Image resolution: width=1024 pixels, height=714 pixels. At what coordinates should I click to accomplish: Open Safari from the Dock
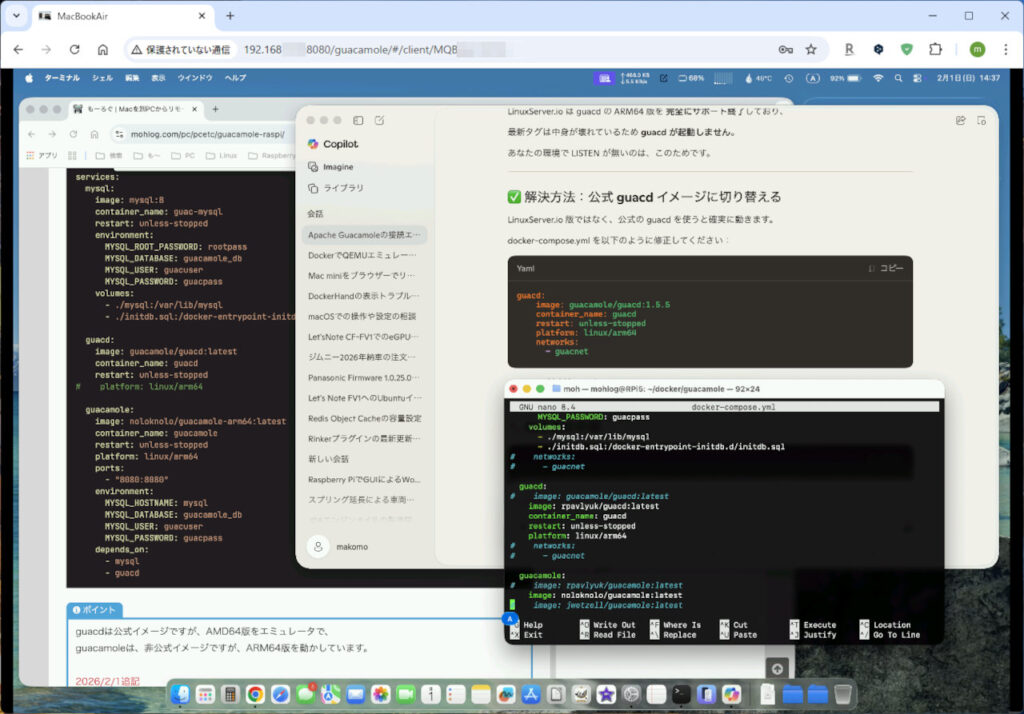pyautogui.click(x=283, y=693)
